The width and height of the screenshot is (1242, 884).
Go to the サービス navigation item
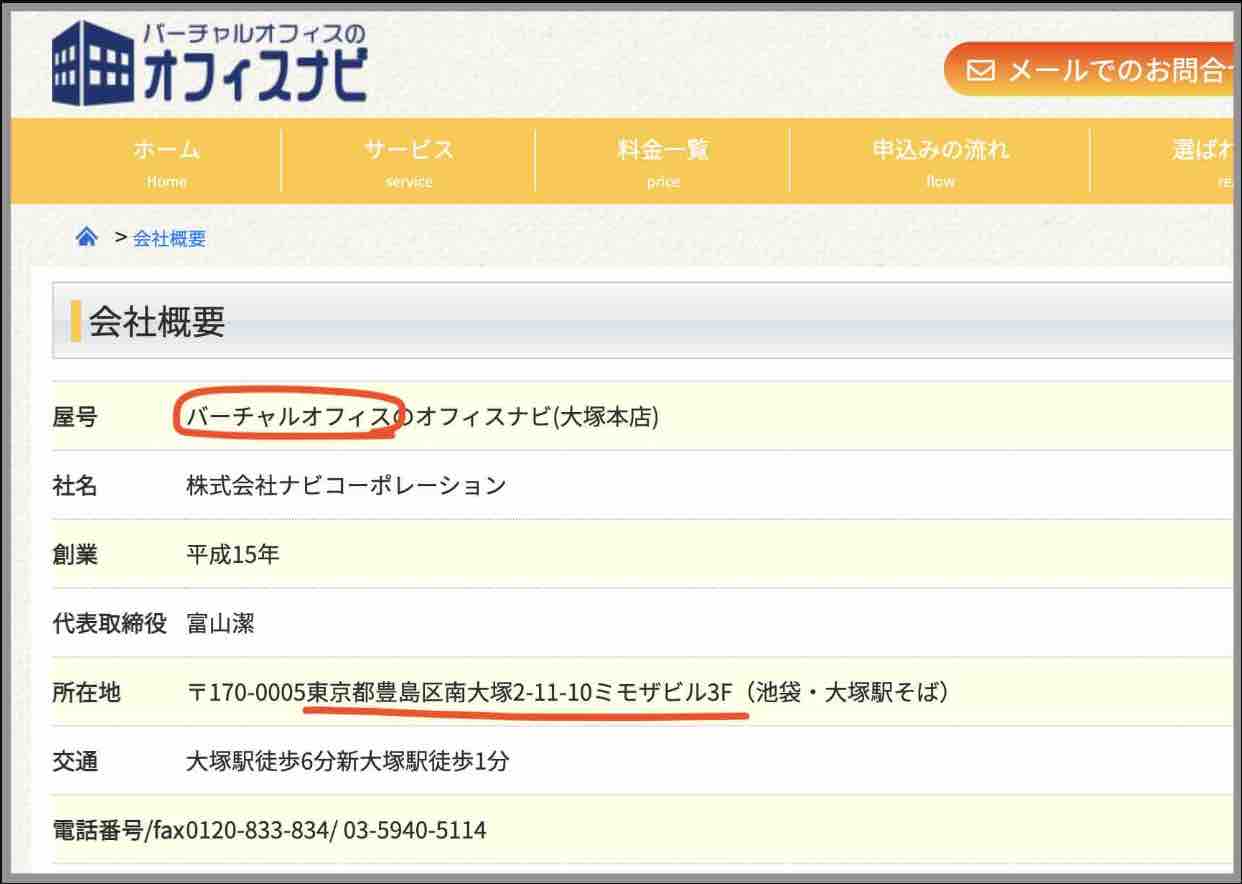click(408, 162)
